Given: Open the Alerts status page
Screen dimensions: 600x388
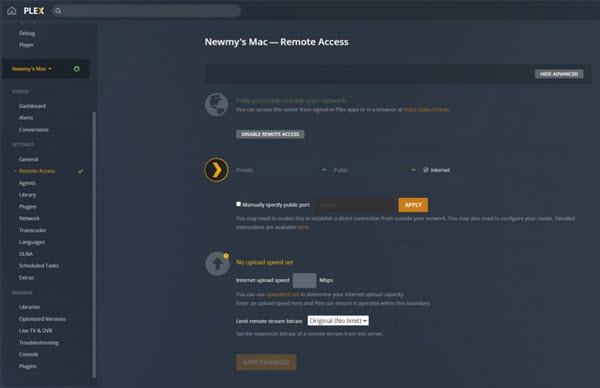Looking at the screenshot, I should coord(26,118).
